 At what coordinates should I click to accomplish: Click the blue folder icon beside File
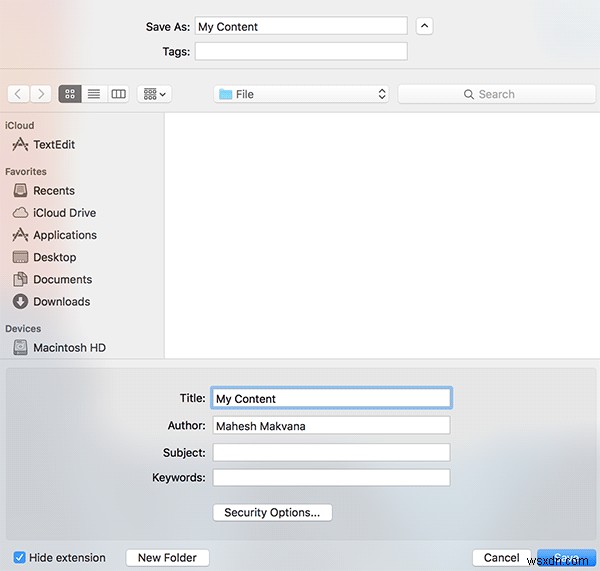(x=225, y=94)
